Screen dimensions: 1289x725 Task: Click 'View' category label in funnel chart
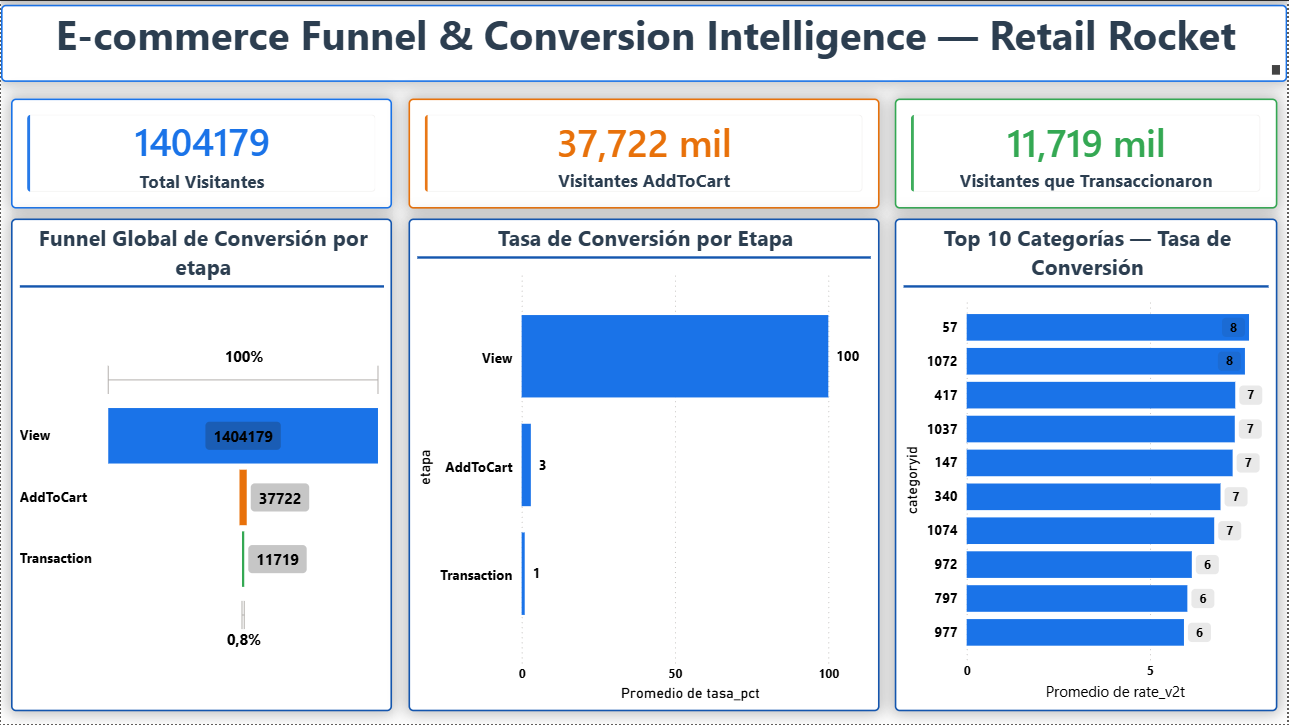tap(35, 436)
